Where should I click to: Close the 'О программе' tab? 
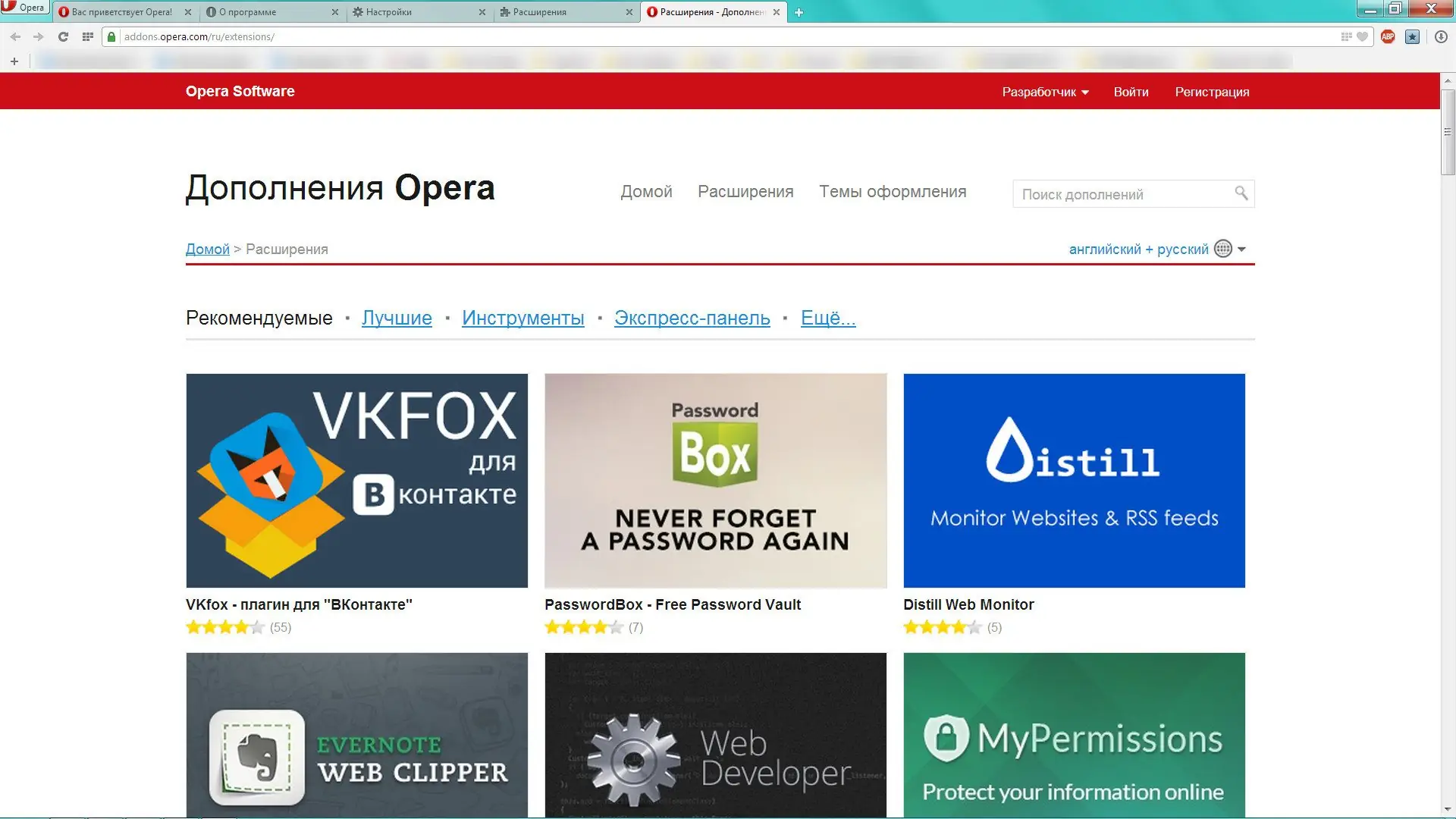point(335,12)
